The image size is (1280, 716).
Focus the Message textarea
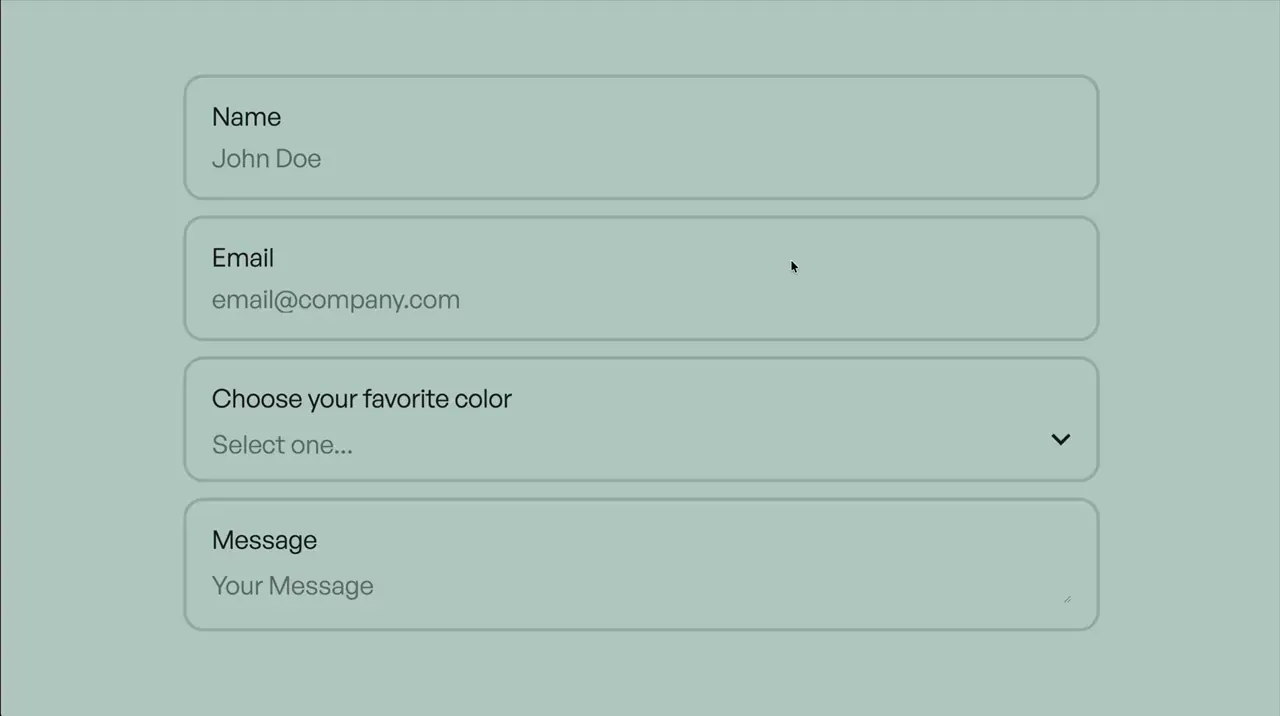click(x=640, y=586)
